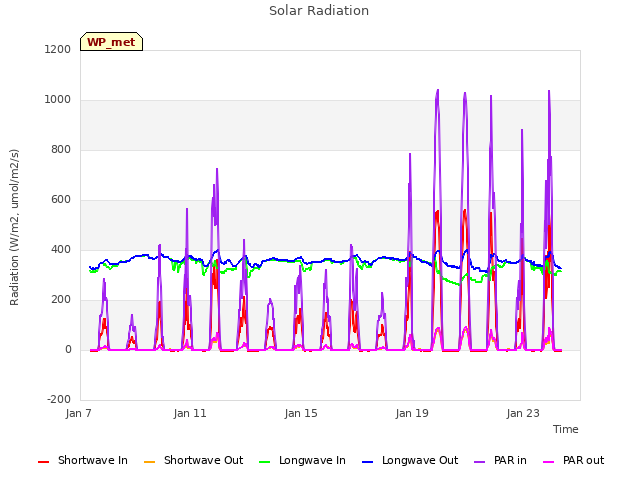Click the 800 y-axis tick label
Image resolution: width=640 pixels, height=480 pixels.
click(x=61, y=149)
